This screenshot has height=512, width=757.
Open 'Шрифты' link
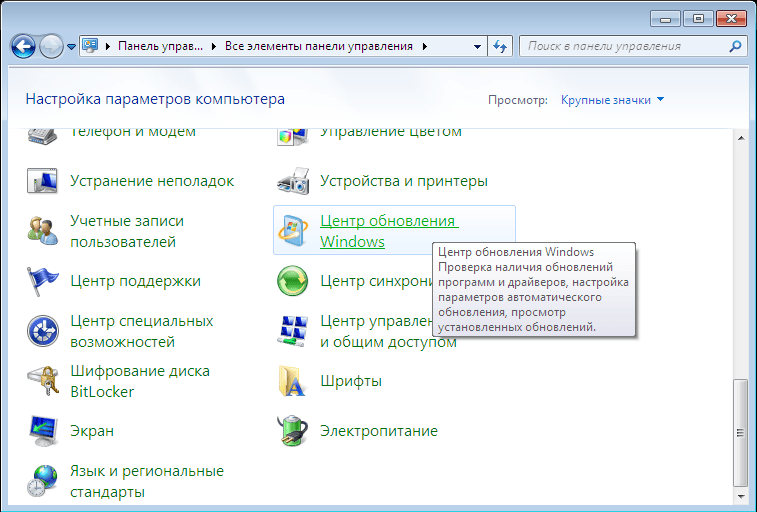351,381
